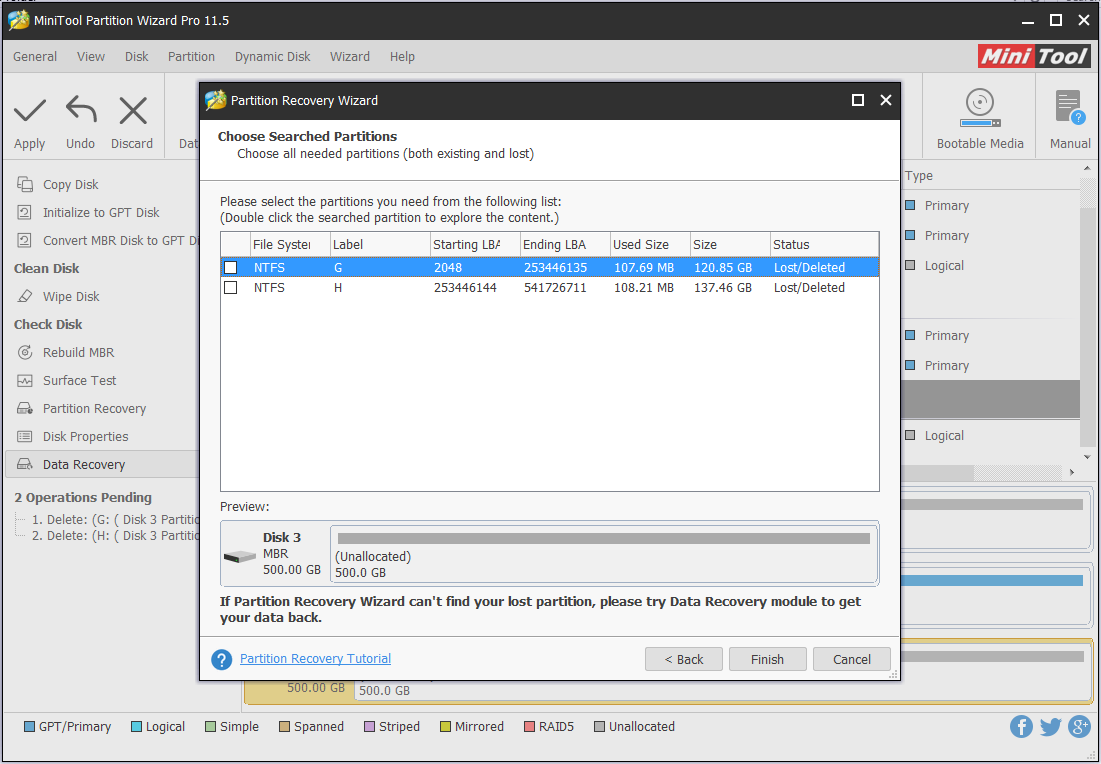Open the Facebook social icon
This screenshot has width=1101, height=764.
1021,726
